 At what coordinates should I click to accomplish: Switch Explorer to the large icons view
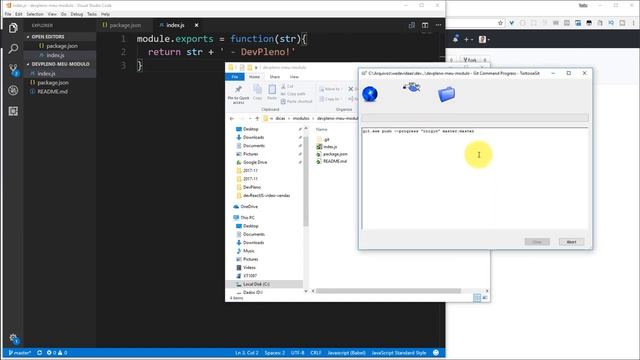pos(485,298)
